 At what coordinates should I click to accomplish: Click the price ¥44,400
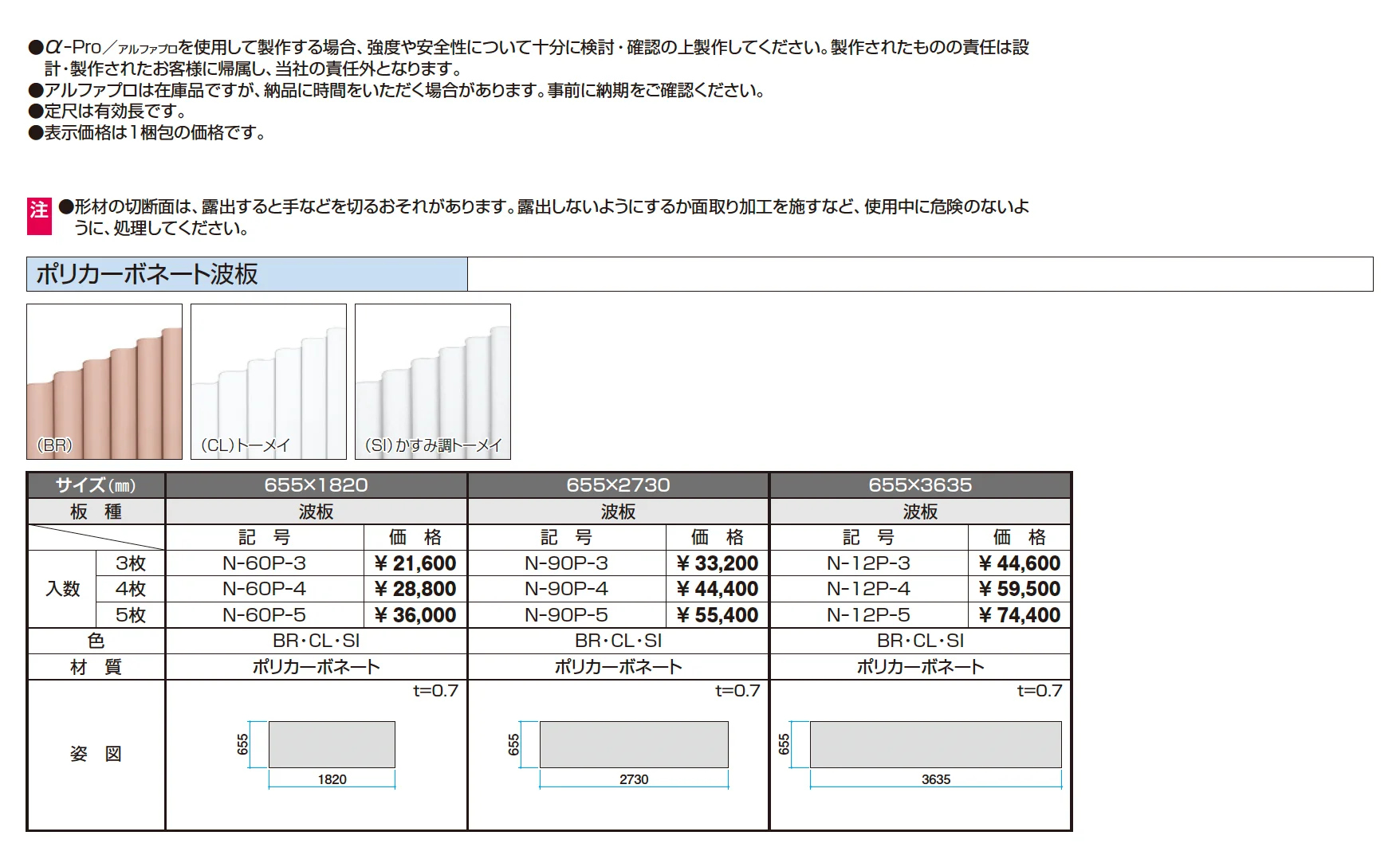(x=718, y=589)
